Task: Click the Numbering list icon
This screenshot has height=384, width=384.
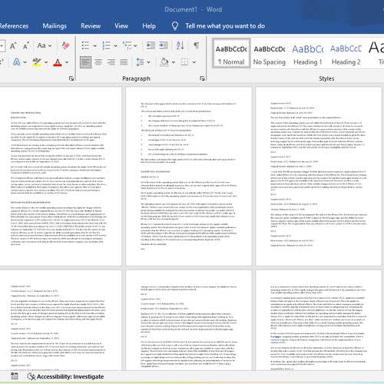Action: tap(106, 45)
